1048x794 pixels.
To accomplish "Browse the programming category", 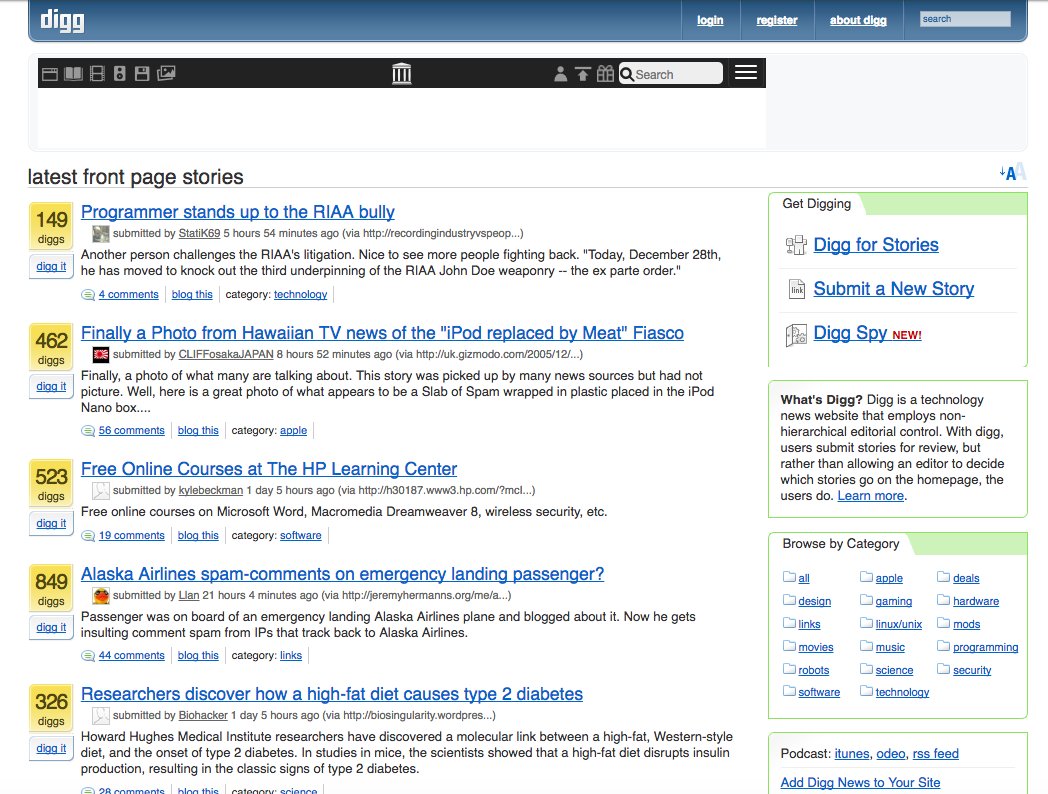I will [986, 647].
